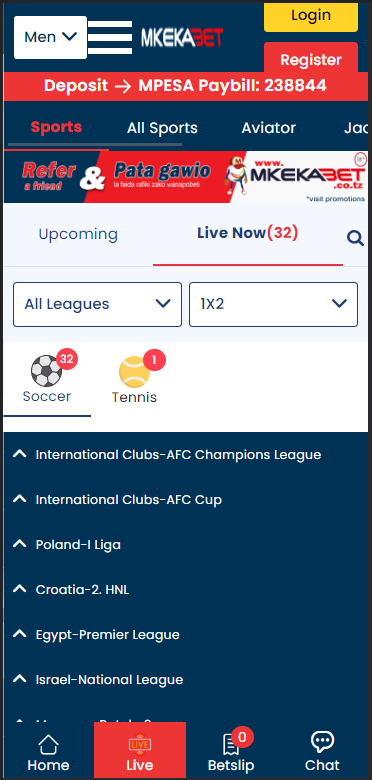
Task: Click the search magnifier icon
Action: click(355, 239)
